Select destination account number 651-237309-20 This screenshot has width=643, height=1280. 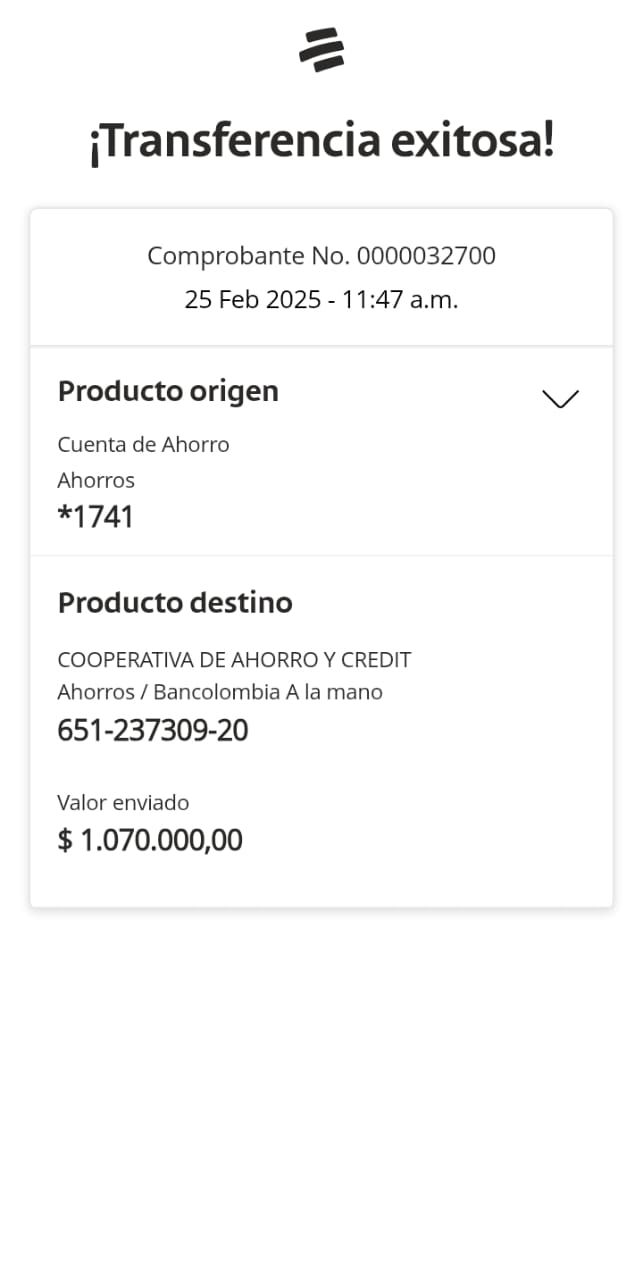point(153,731)
